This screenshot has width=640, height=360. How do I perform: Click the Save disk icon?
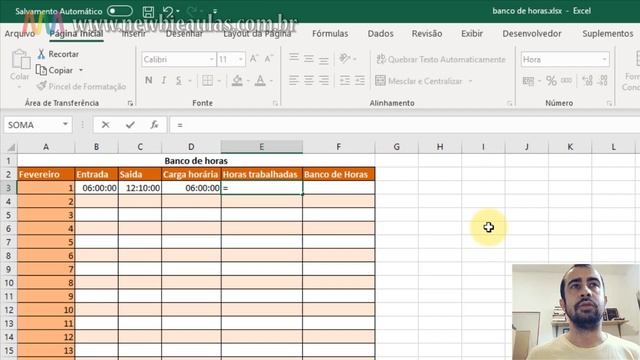point(148,11)
